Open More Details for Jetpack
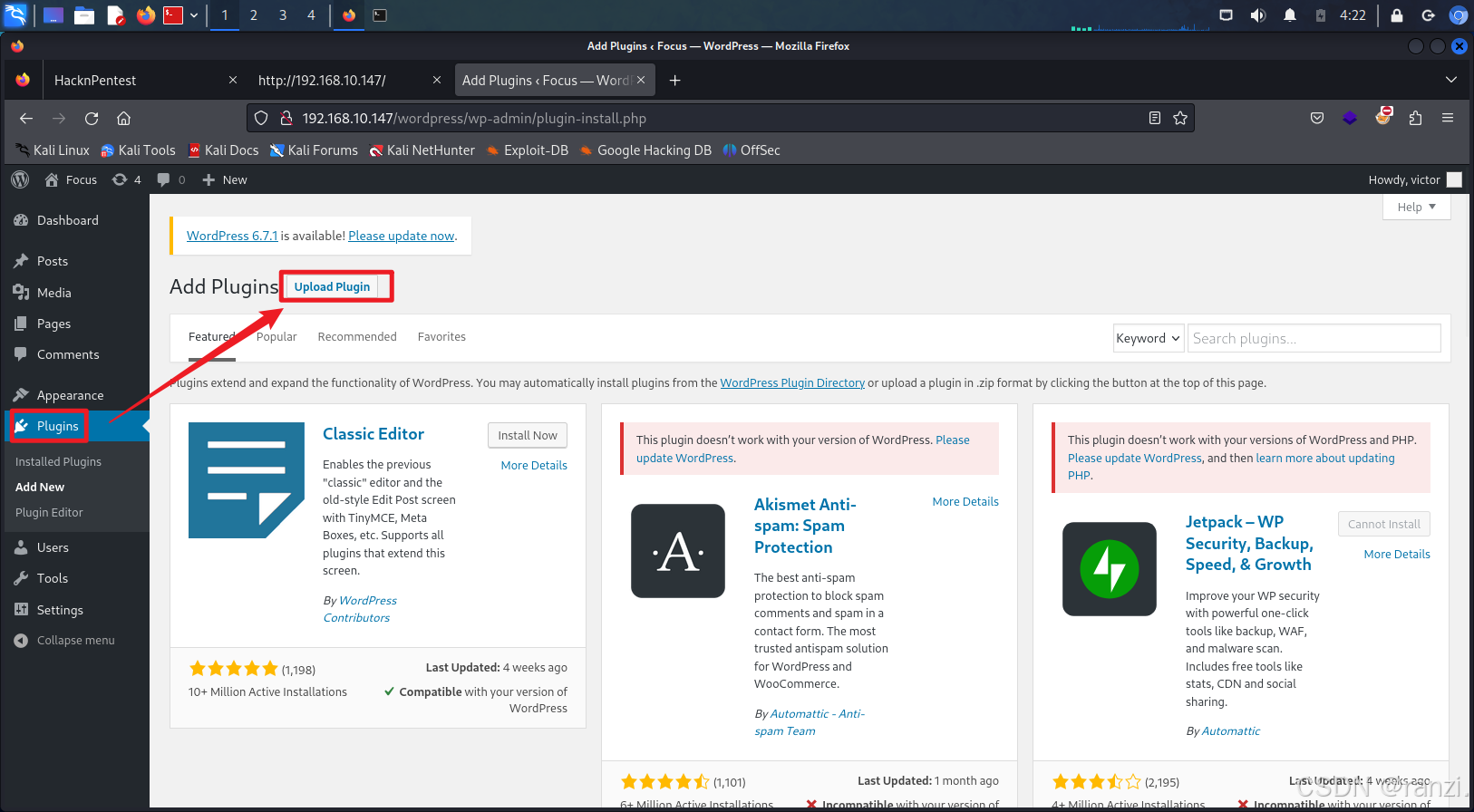This screenshot has height=812, width=1474. 1397,554
